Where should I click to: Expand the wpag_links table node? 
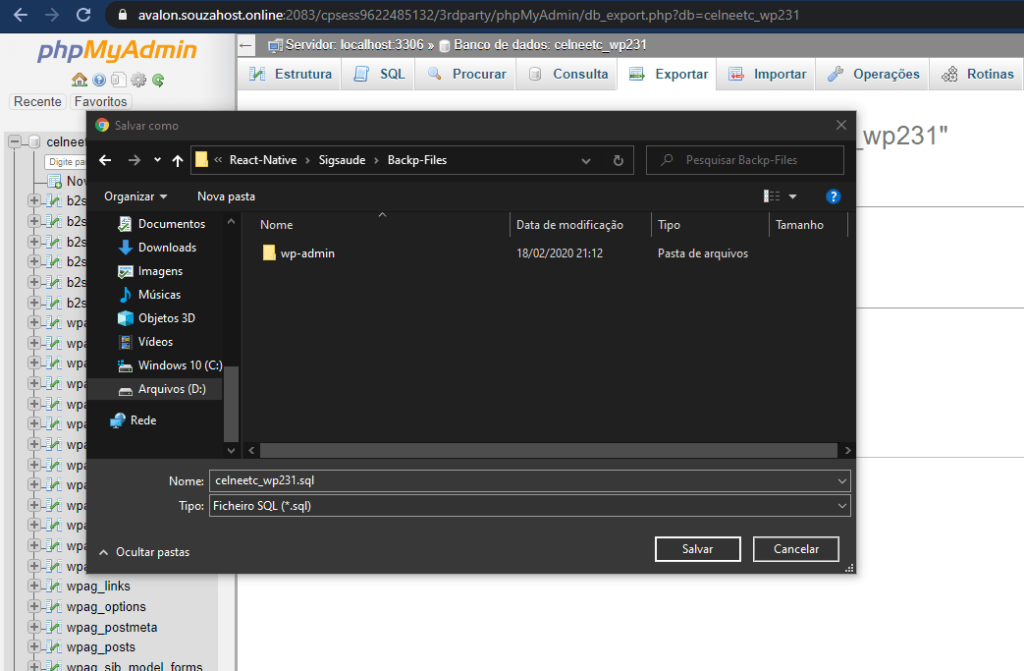click(x=34, y=585)
